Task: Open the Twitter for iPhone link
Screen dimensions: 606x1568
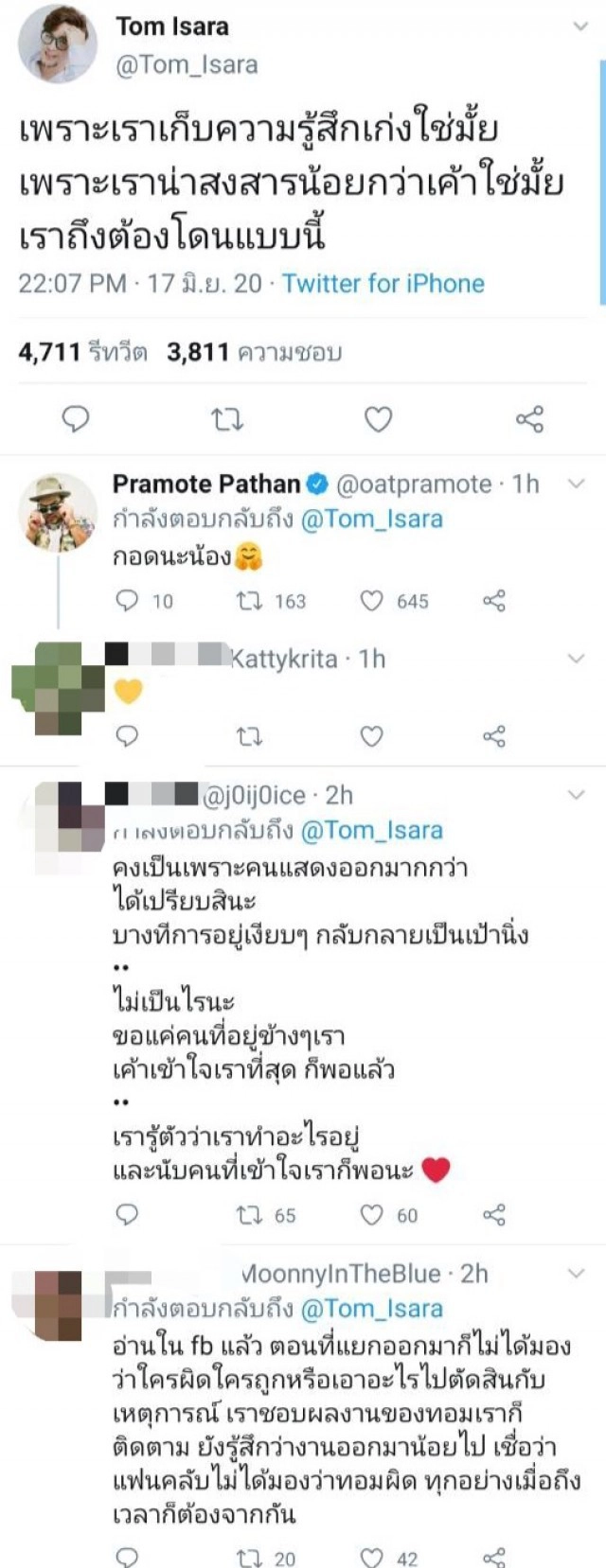Action: click(383, 284)
